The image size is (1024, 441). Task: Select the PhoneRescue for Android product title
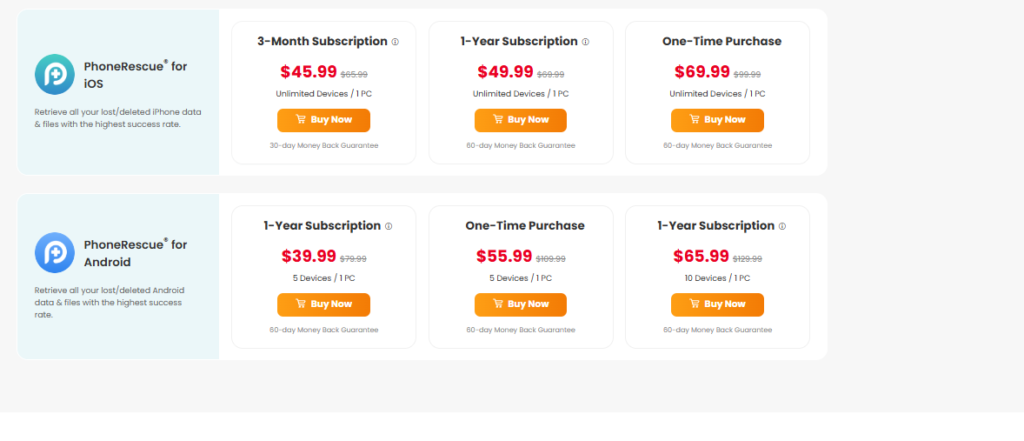coord(135,253)
